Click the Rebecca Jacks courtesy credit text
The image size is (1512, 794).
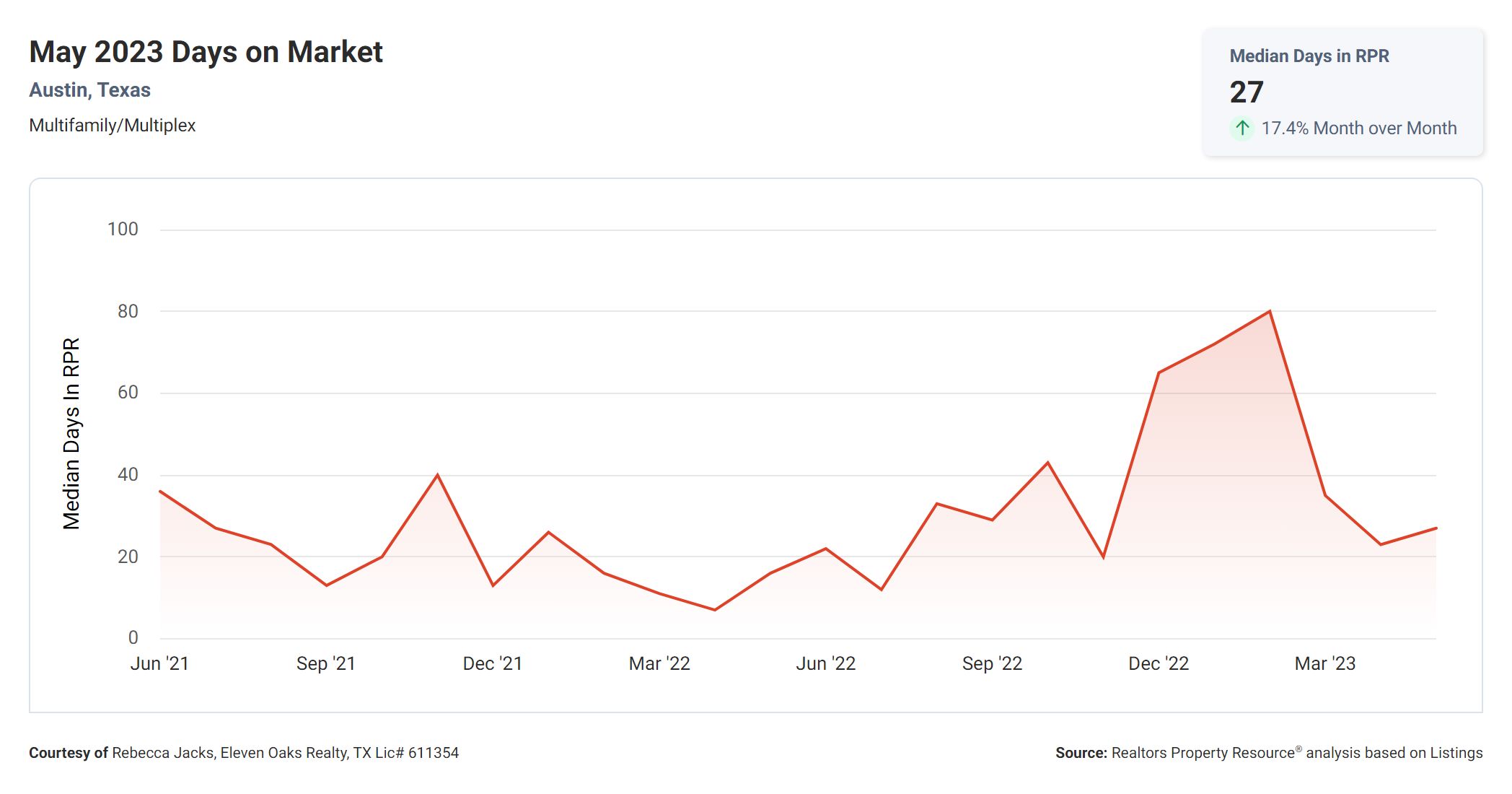click(244, 753)
